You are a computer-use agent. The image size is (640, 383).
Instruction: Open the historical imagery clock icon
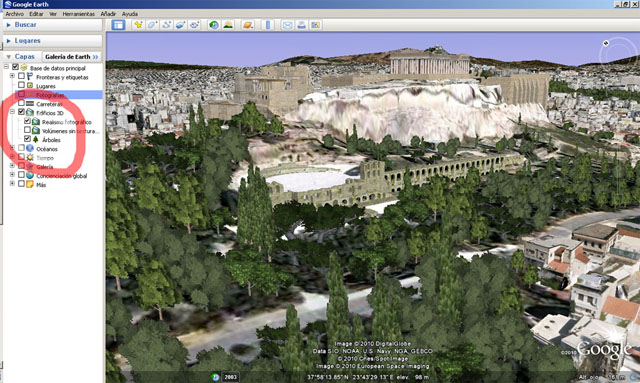tap(214, 25)
